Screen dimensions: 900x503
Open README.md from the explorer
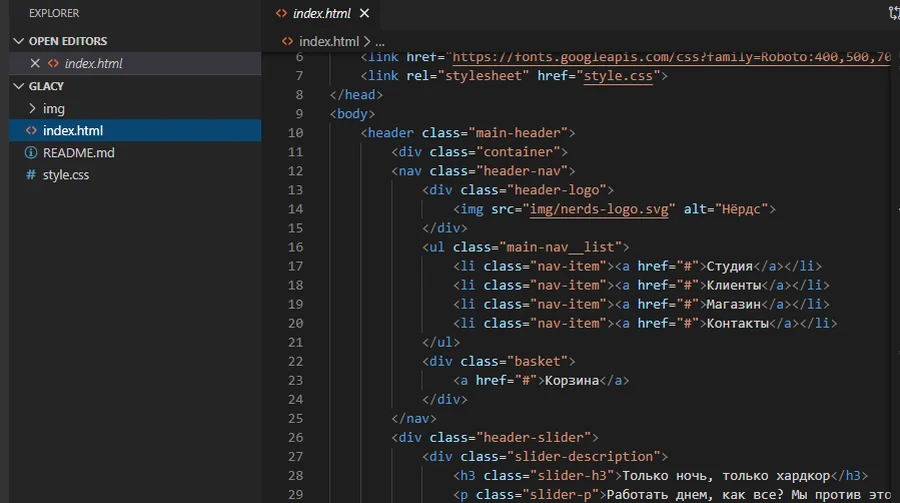79,153
